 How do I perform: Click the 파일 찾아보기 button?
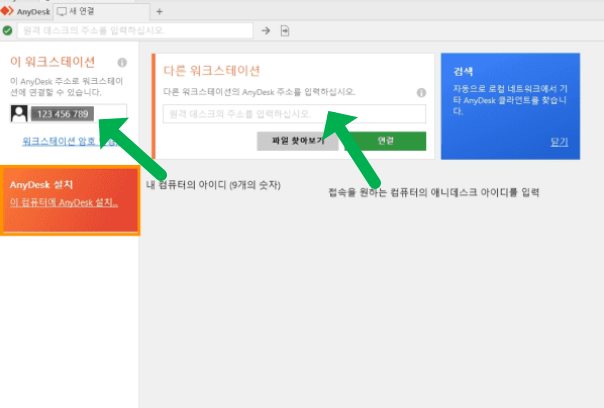(297, 141)
